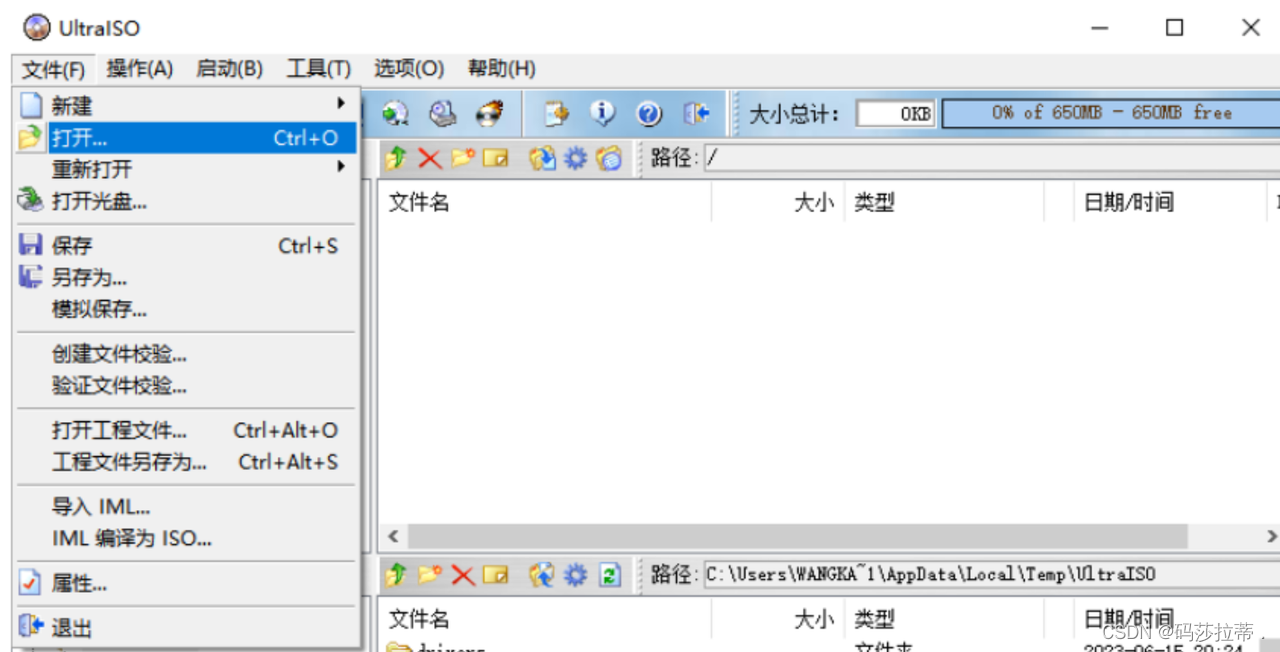
Task: Open help via the blue question mark icon
Action: (x=650, y=113)
